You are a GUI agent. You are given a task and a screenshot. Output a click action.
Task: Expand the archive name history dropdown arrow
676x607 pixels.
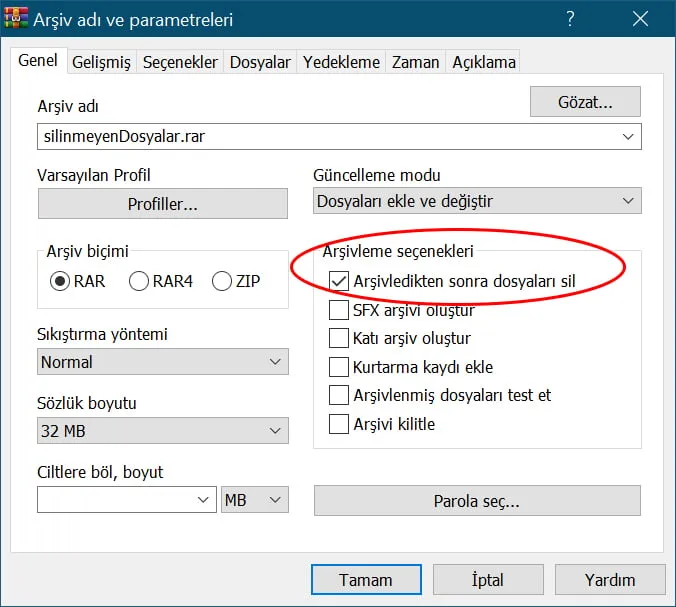(x=628, y=137)
